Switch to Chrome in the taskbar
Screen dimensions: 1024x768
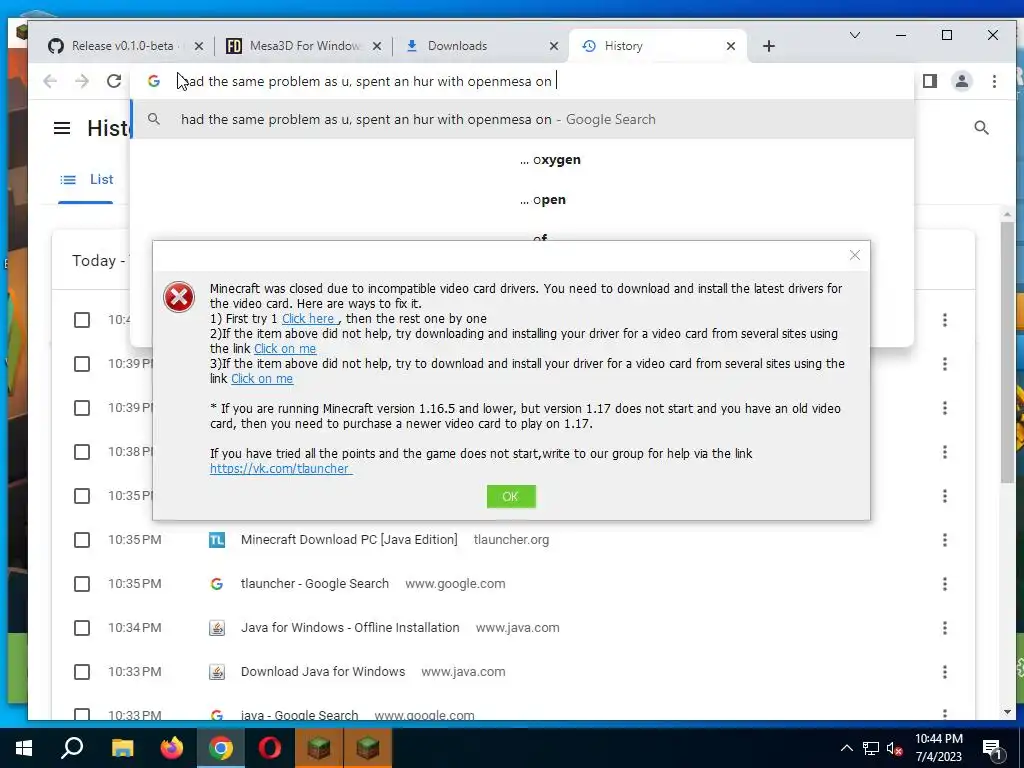(221, 748)
